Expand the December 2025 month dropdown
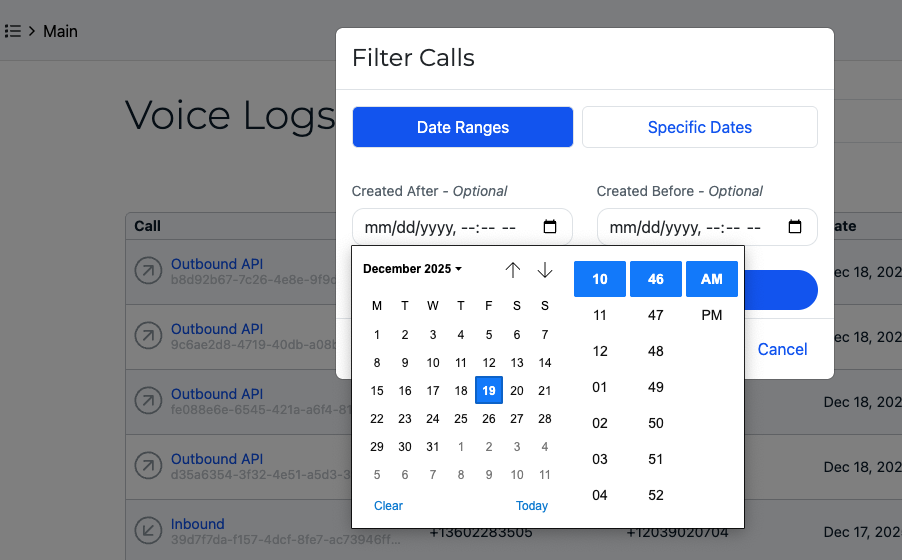 [x=413, y=269]
